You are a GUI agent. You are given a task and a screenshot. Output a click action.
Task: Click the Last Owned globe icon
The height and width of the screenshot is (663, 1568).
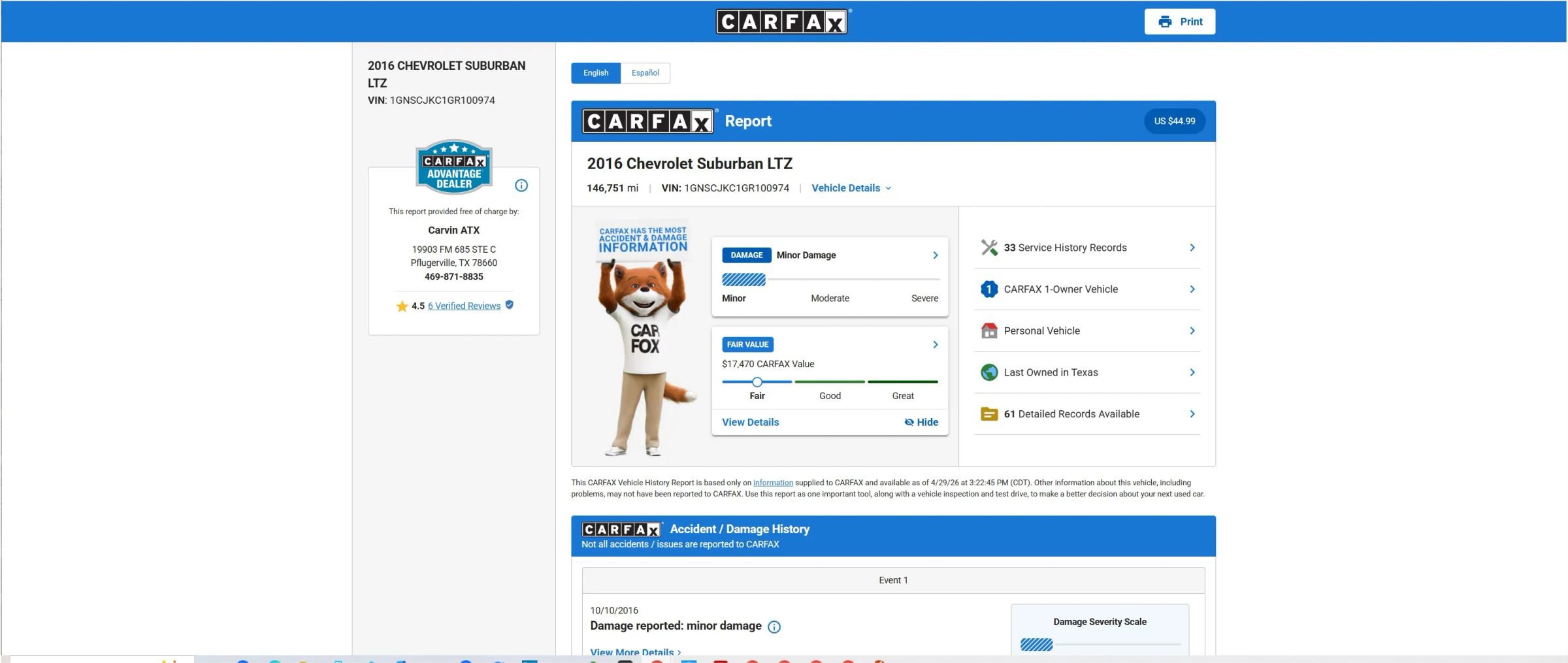point(989,372)
